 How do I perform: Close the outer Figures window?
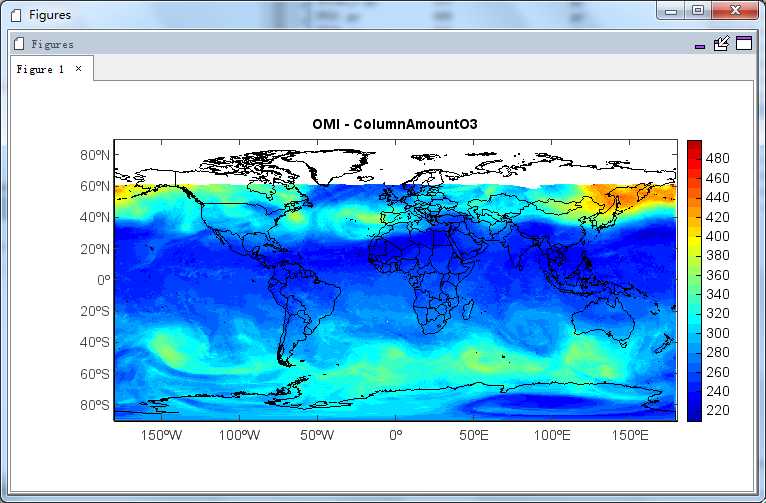click(735, 11)
